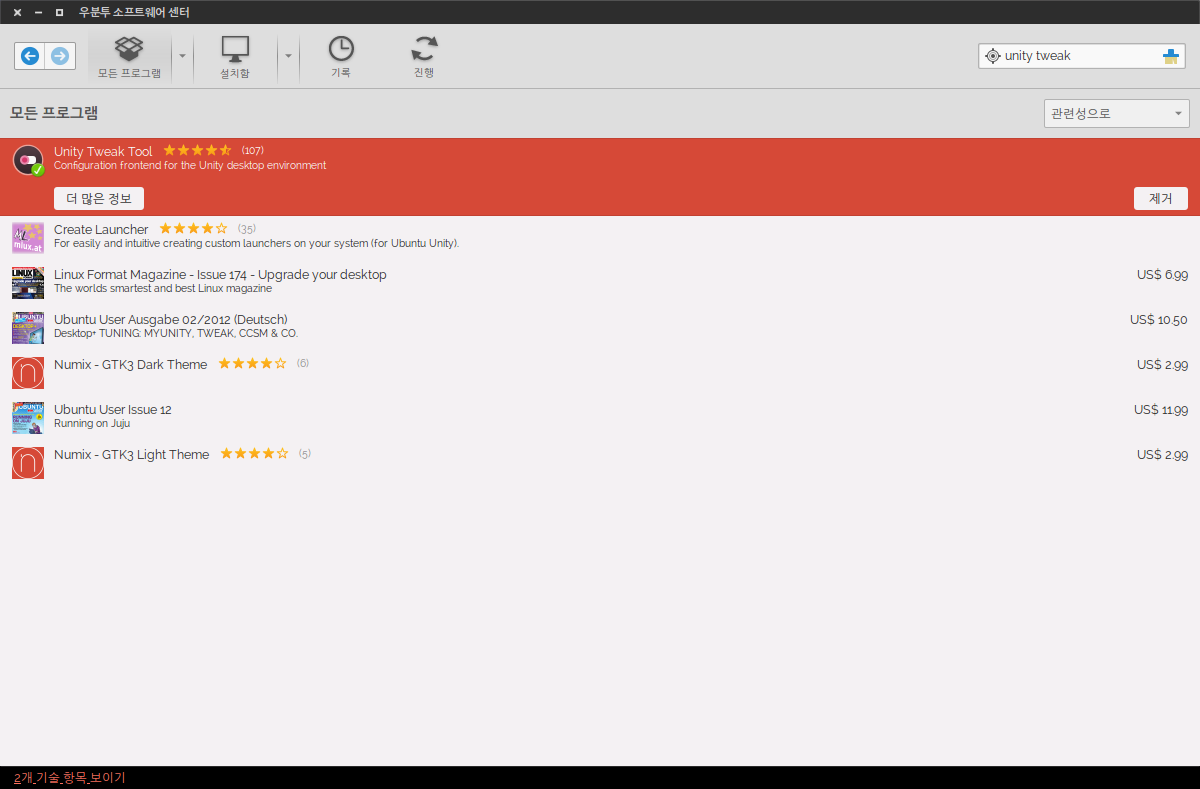1200x789 pixels.
Task: Click the Create Launcher app icon
Action: tap(28, 238)
